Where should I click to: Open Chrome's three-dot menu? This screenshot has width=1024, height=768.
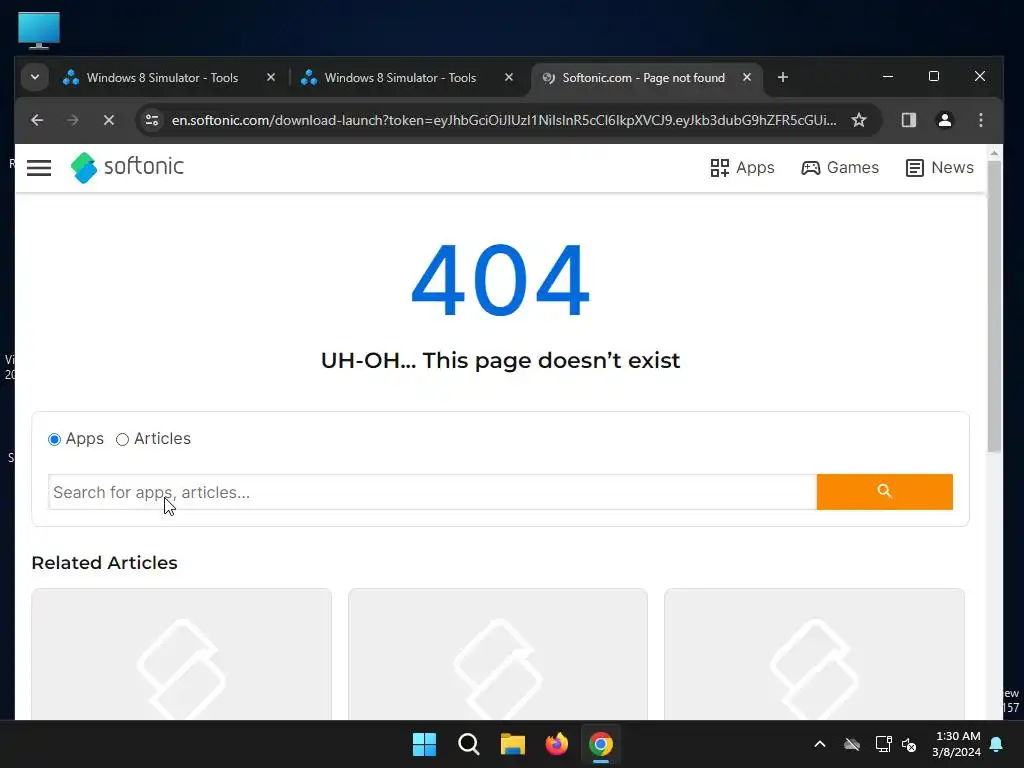(x=980, y=120)
